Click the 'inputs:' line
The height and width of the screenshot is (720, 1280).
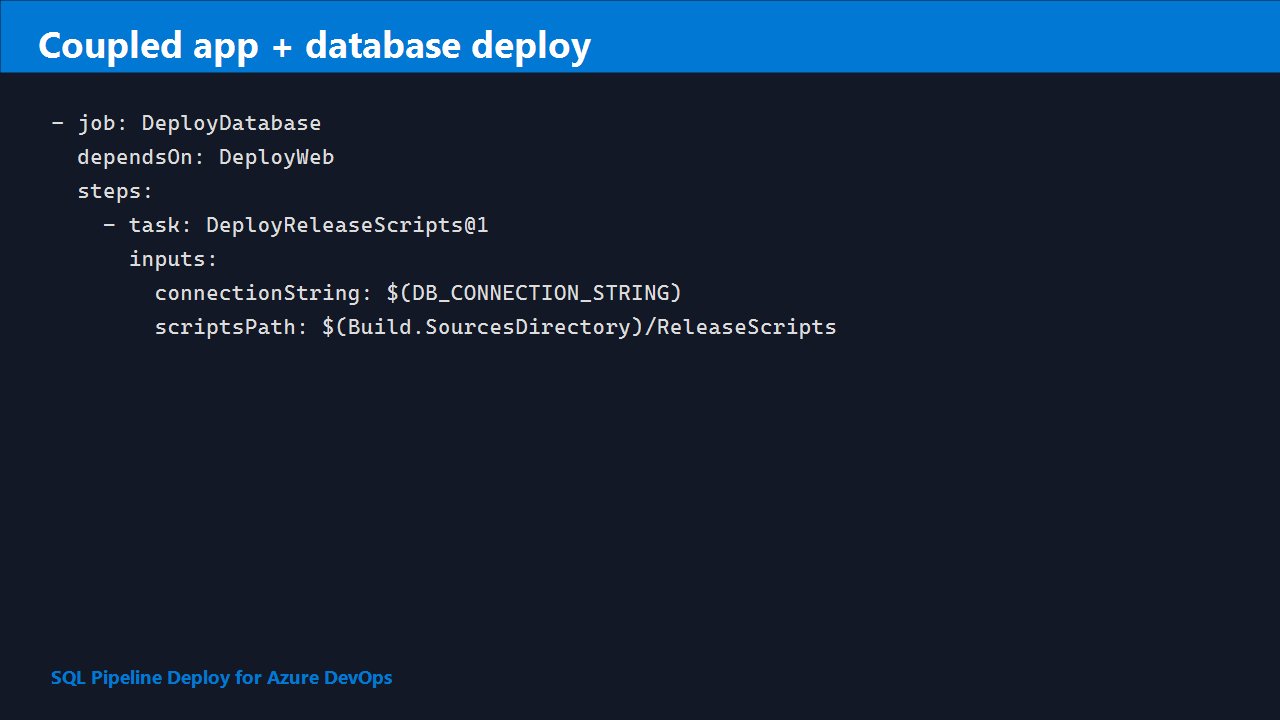173,260
